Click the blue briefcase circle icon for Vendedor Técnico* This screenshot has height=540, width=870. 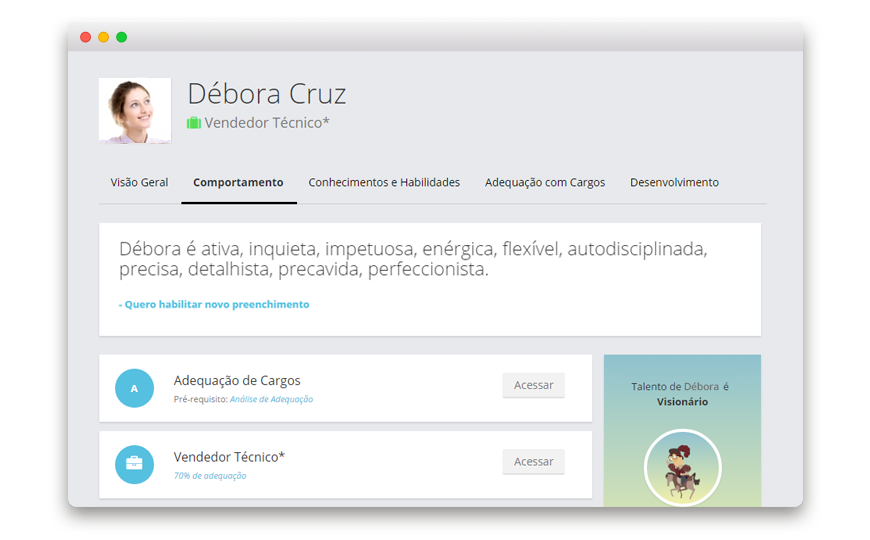[134, 465]
